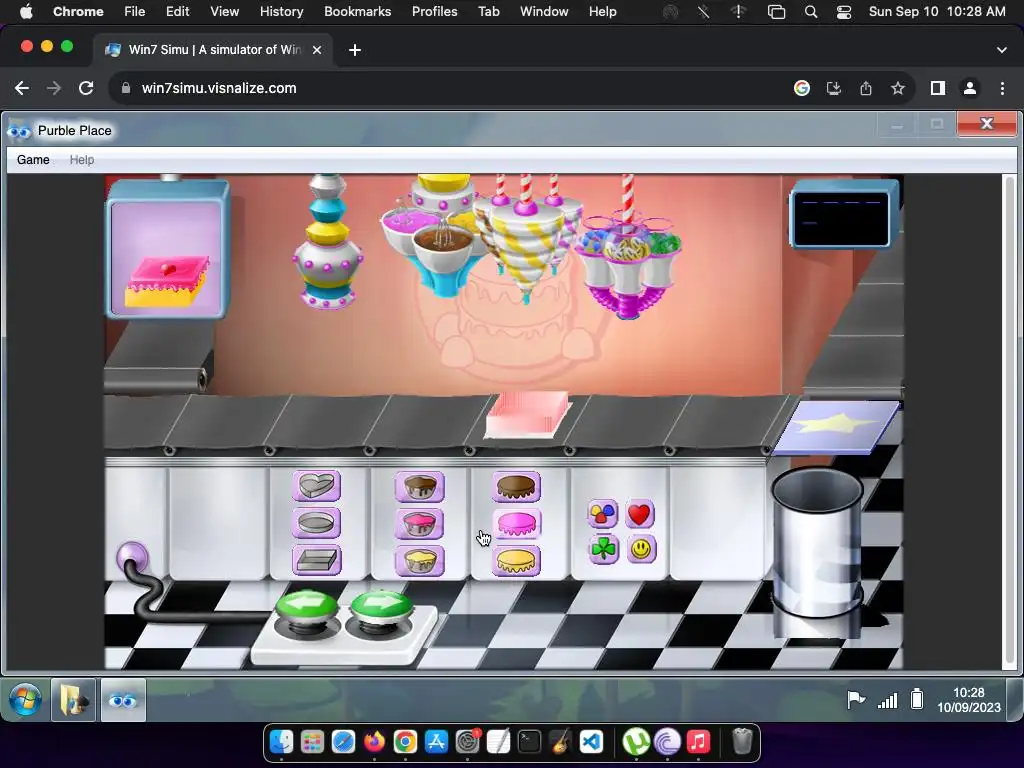This screenshot has width=1024, height=768.
Task: Move conveyor belt right with green arrow
Action: 381,607
